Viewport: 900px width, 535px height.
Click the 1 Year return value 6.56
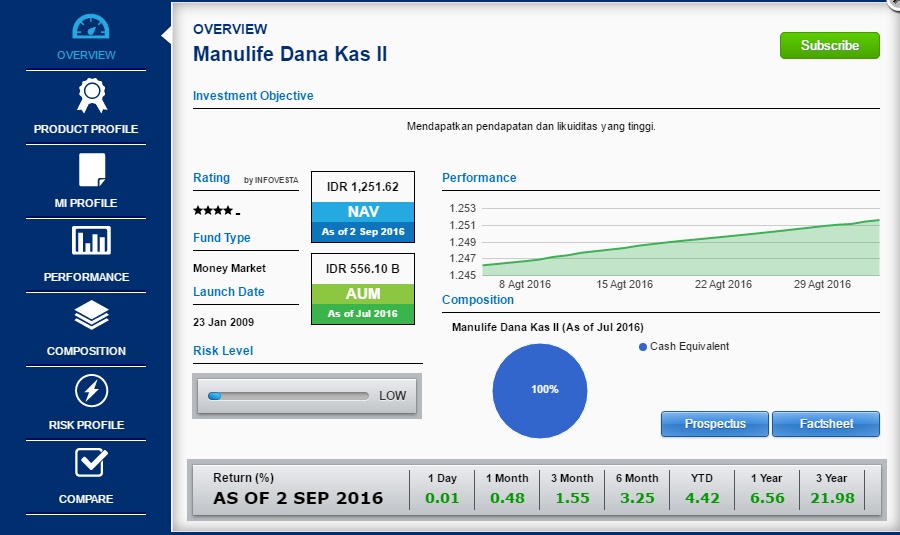pos(767,498)
